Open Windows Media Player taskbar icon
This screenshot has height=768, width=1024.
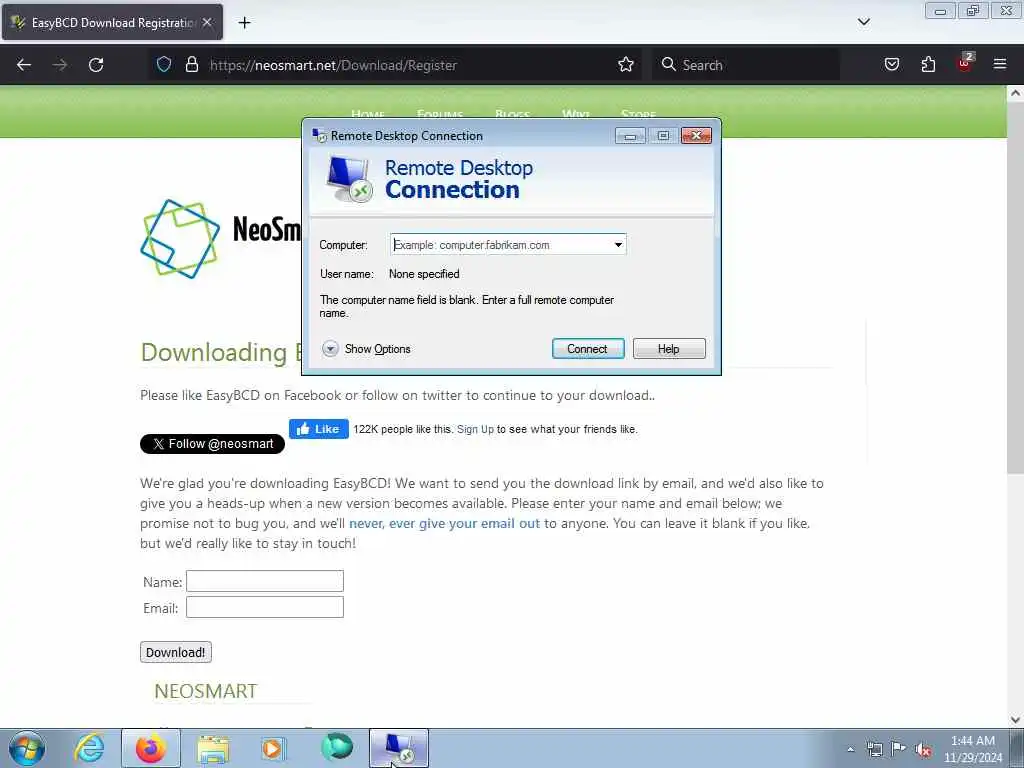click(x=273, y=748)
